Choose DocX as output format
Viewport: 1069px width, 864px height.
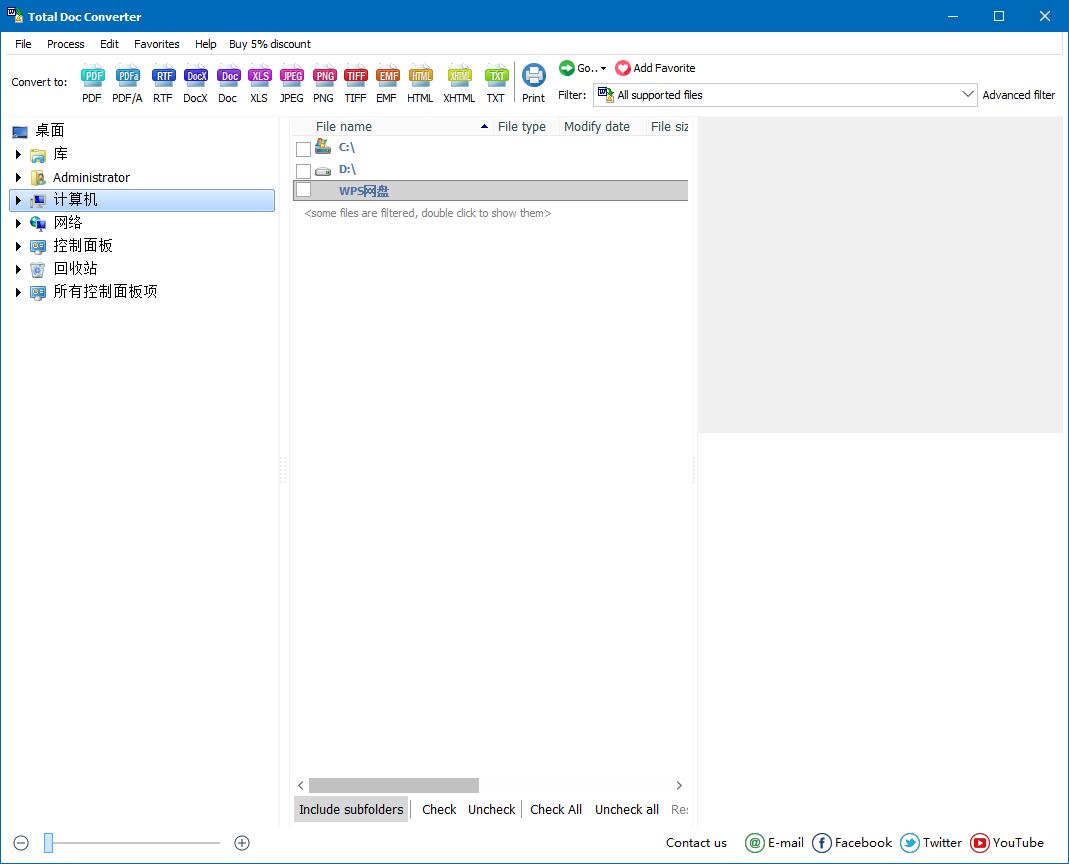pos(196,83)
